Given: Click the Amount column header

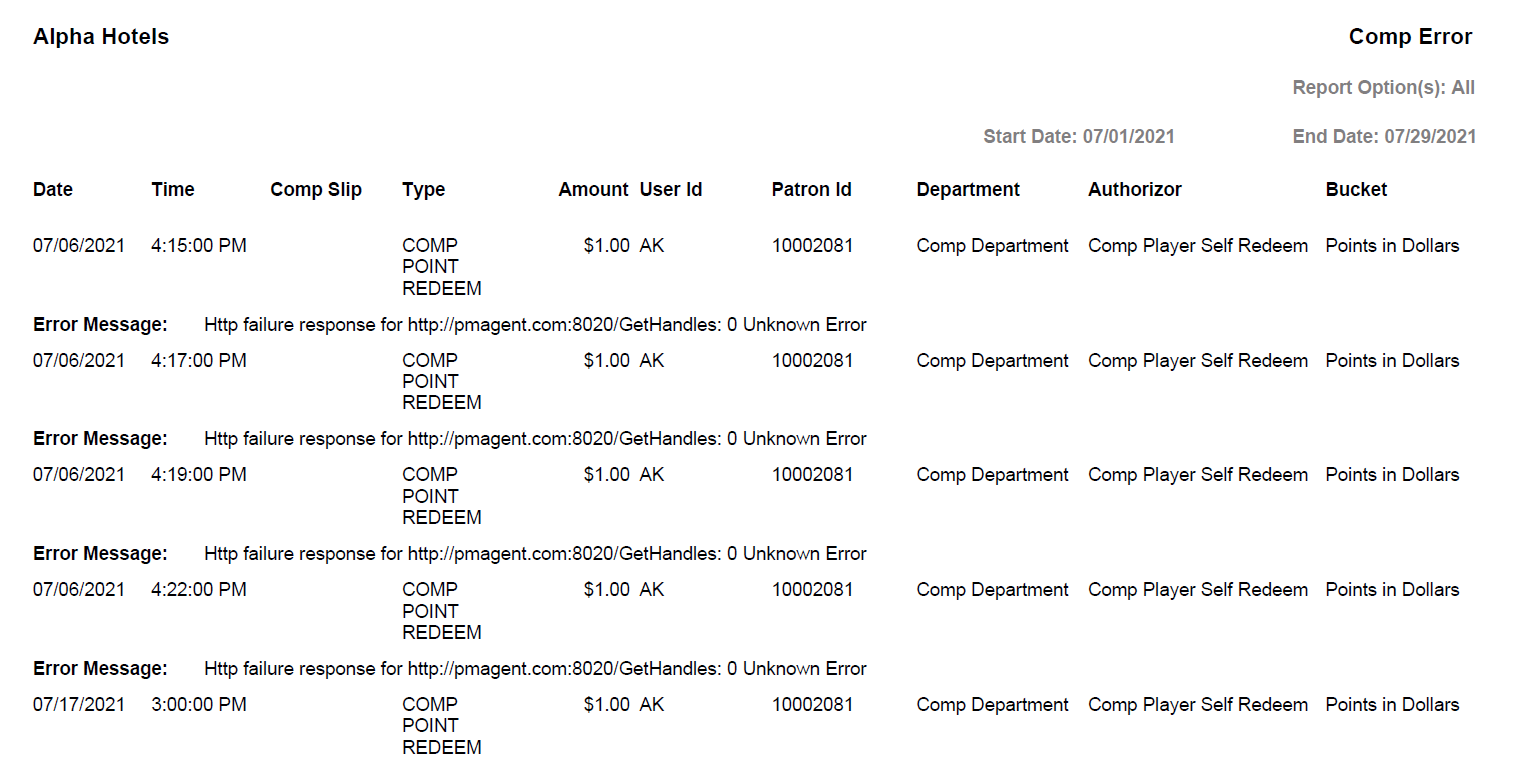Looking at the screenshot, I should pyautogui.click(x=593, y=190).
